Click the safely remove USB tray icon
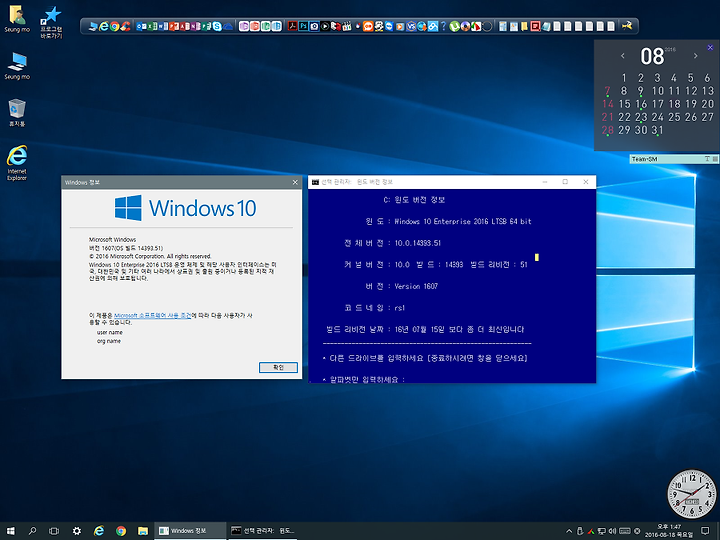Screen dimensions: 720x540 pyautogui.click(x=580, y=531)
